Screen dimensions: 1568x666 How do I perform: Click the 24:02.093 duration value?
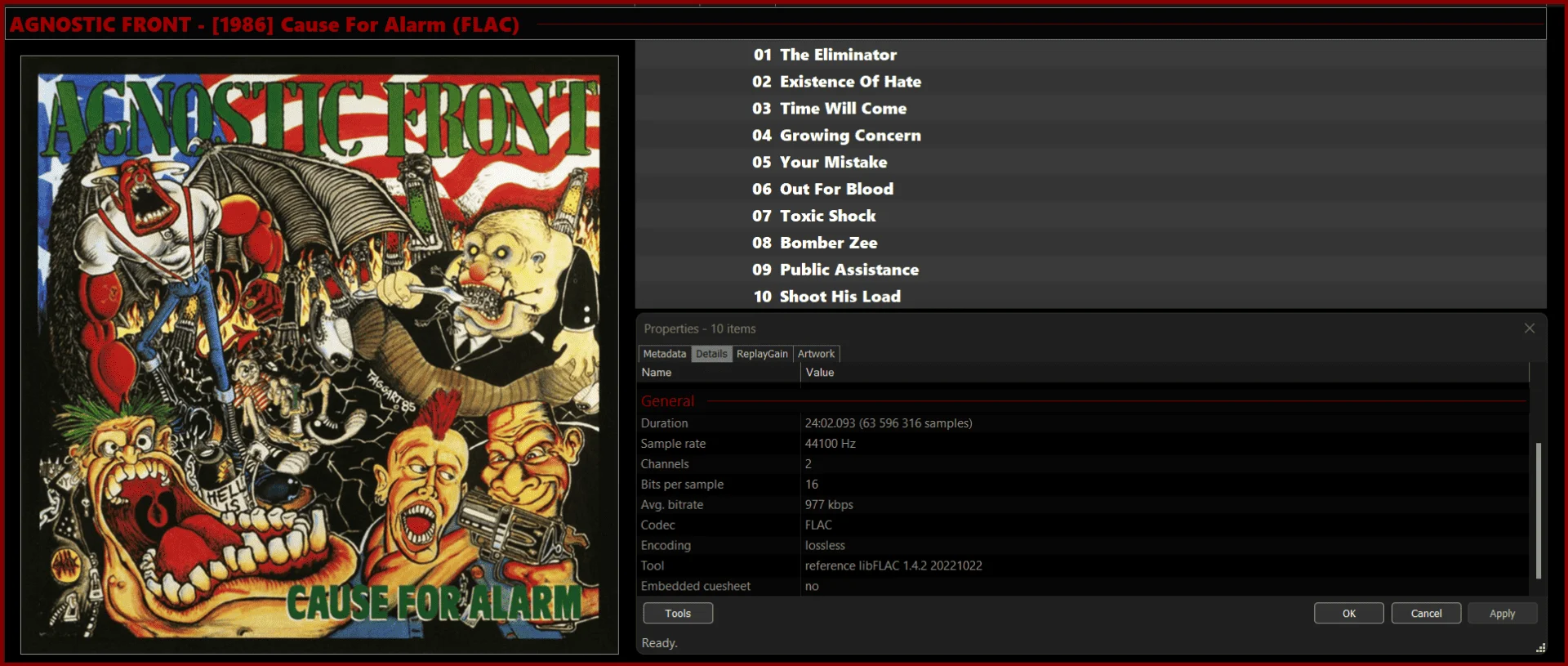click(x=889, y=423)
